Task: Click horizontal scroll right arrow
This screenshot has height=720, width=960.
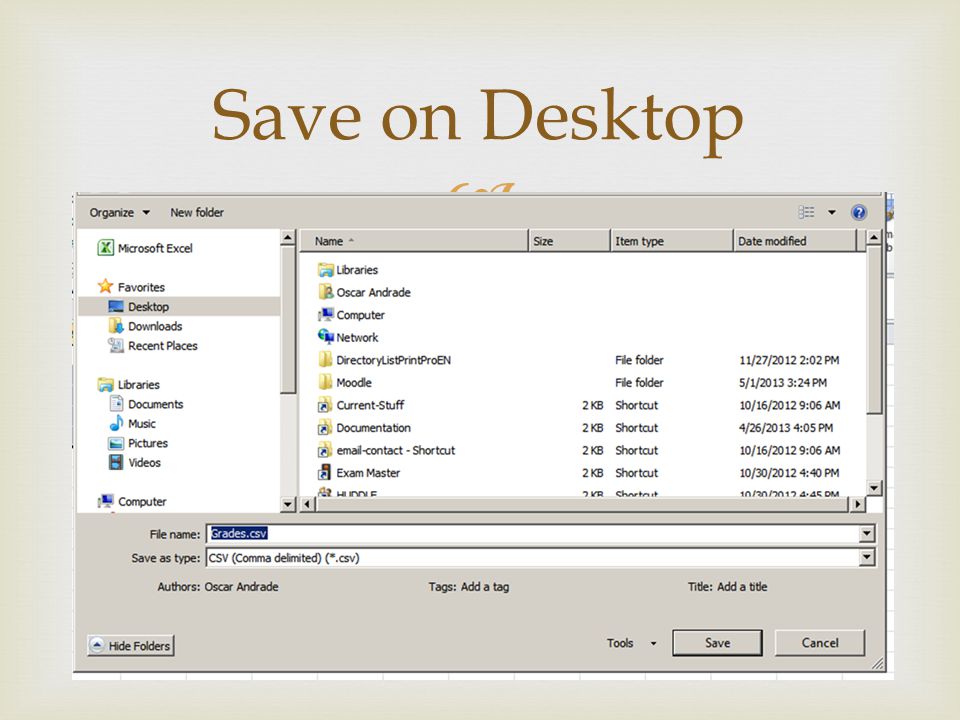Action: [x=857, y=504]
